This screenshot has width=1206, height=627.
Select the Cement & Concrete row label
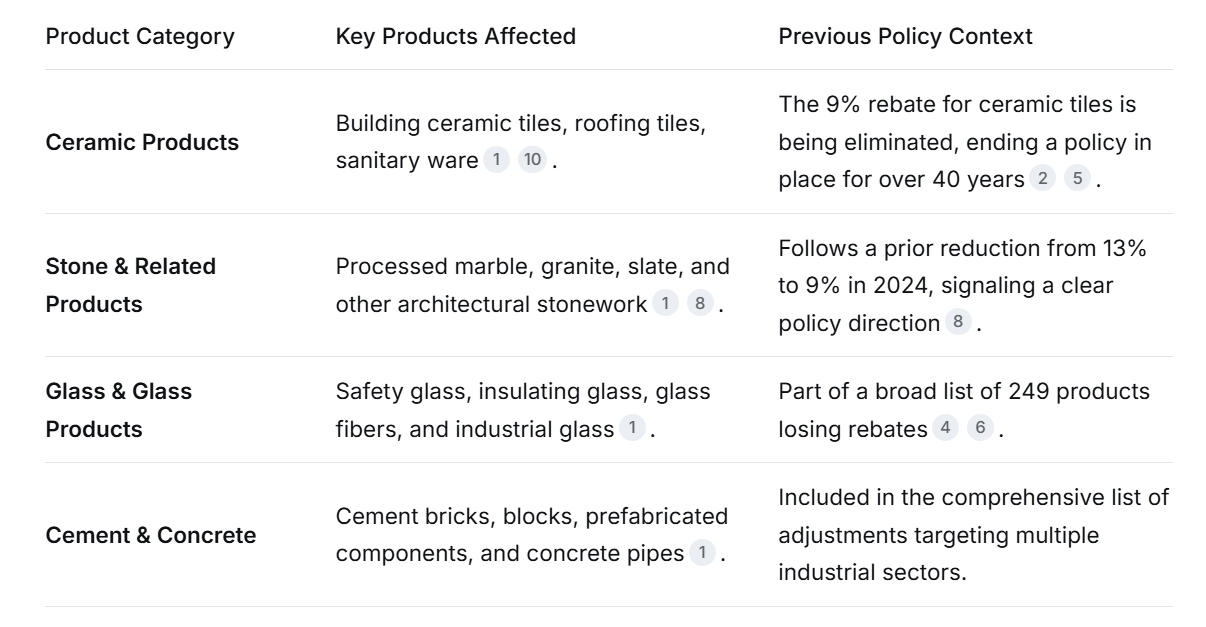click(151, 535)
